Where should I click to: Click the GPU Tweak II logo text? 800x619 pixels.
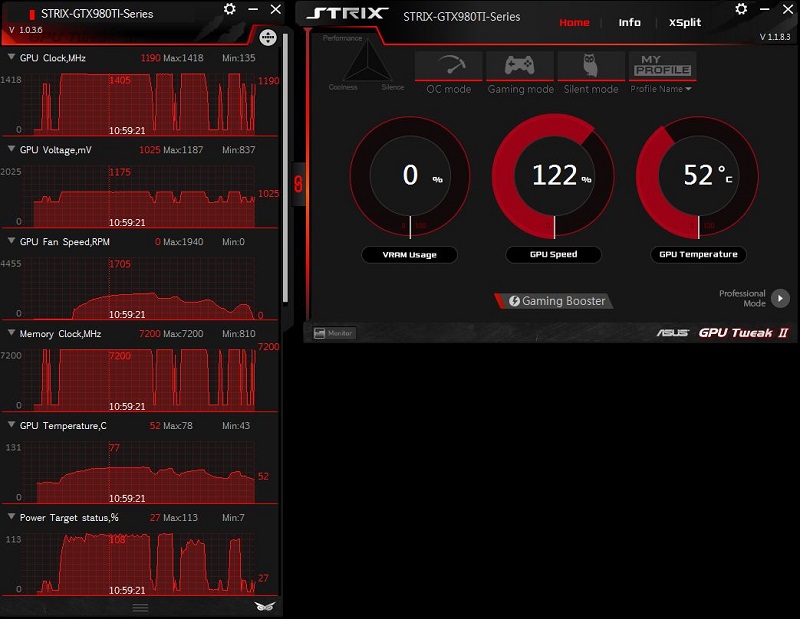click(743, 333)
